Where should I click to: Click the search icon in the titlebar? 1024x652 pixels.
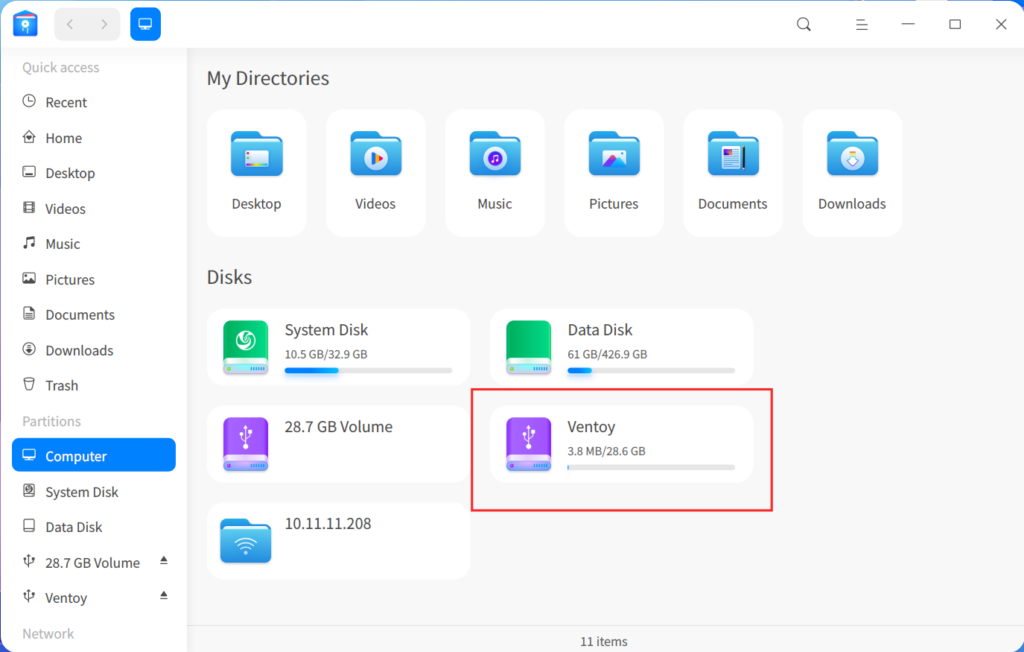click(x=803, y=23)
